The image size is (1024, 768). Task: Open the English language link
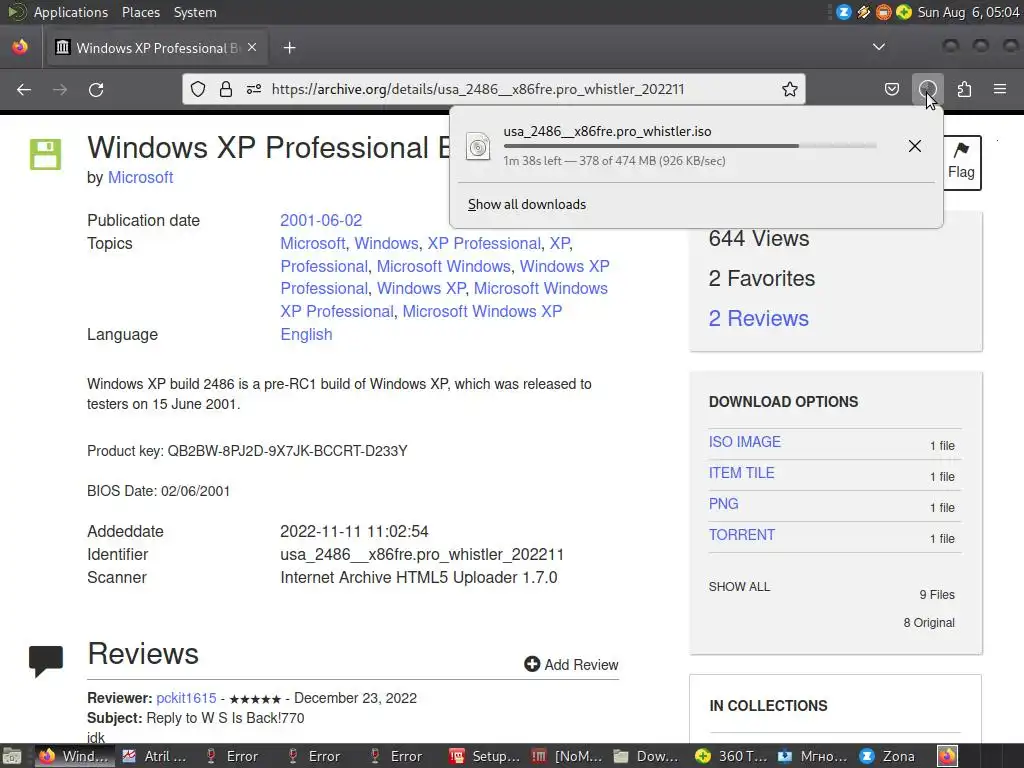306,334
